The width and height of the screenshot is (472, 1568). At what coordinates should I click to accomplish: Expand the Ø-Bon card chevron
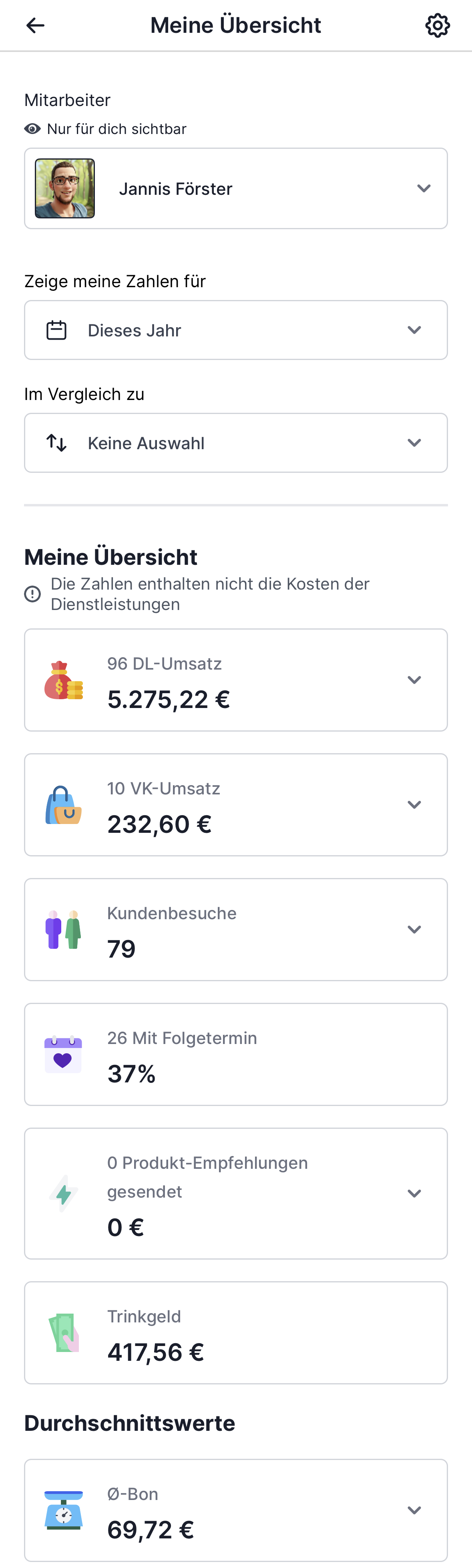(414, 1510)
